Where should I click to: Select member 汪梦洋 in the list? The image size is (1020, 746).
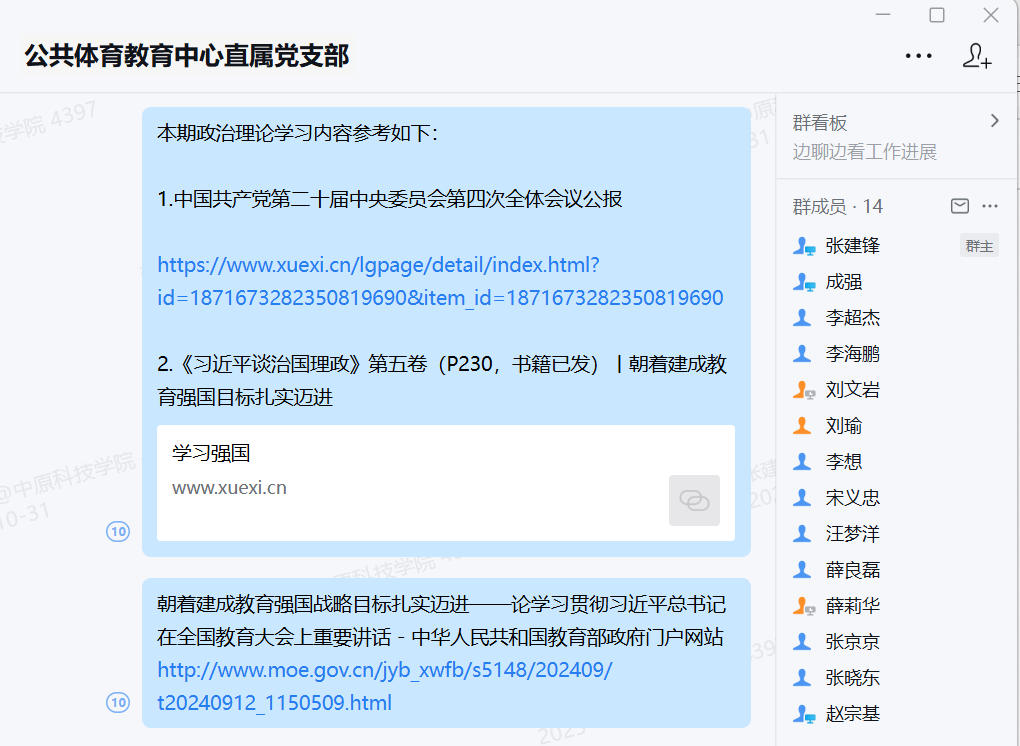click(852, 534)
